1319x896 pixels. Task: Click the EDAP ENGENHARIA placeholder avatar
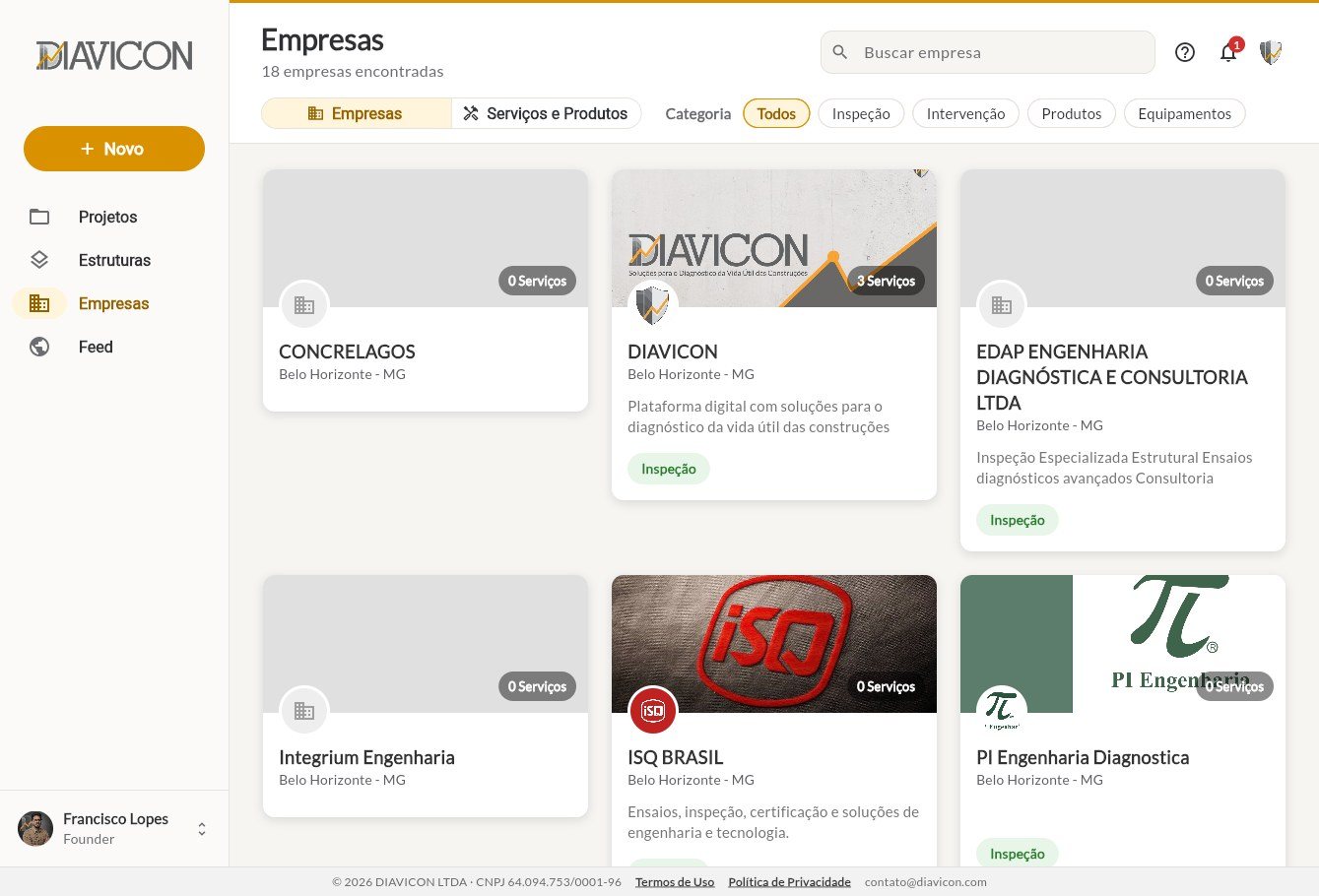pos(1002,305)
